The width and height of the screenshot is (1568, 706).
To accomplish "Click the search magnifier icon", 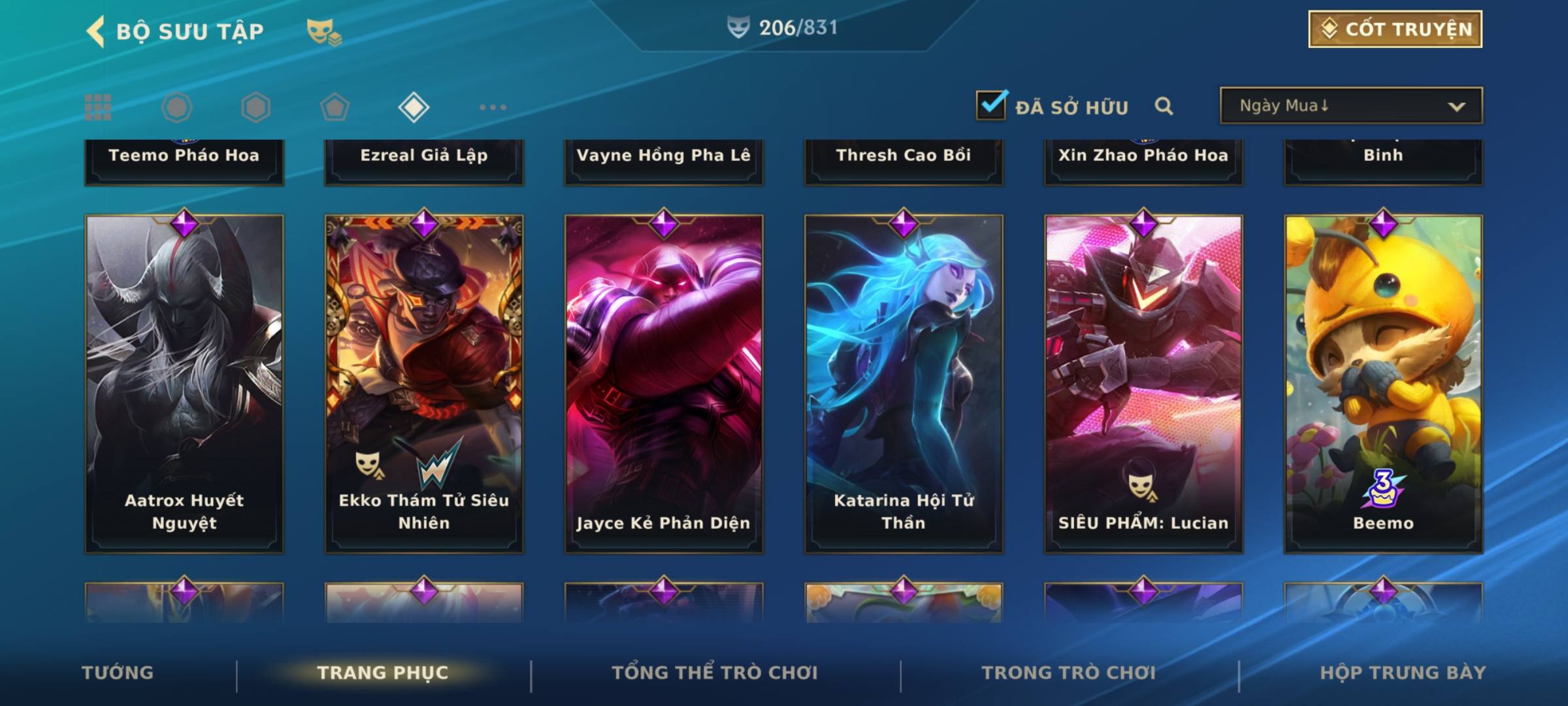I will (x=1164, y=106).
